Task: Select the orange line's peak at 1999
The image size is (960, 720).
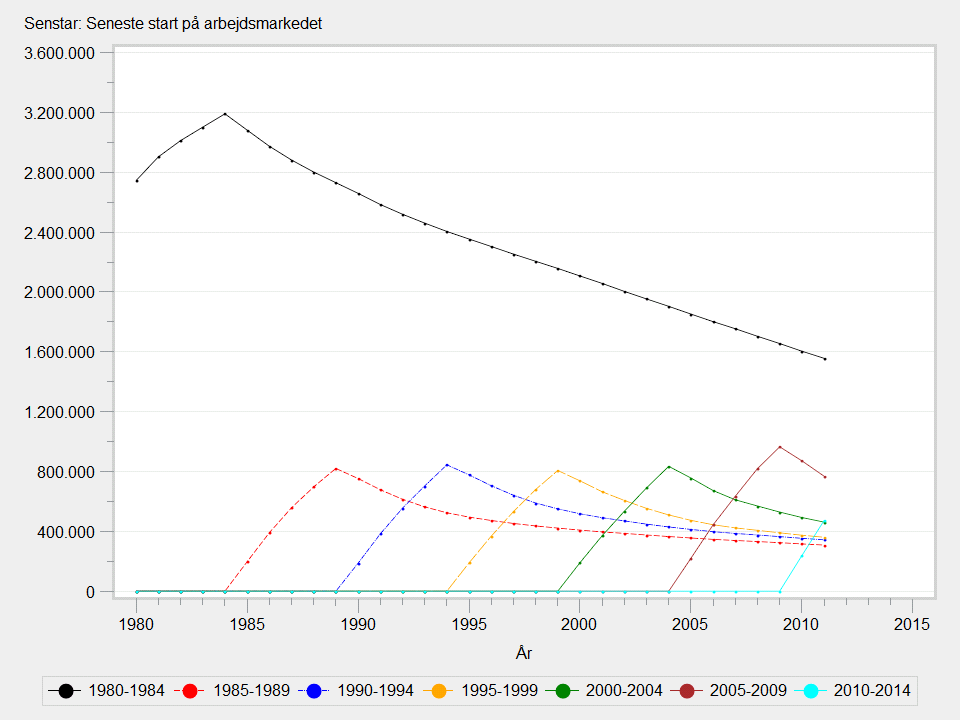Action: click(x=558, y=470)
